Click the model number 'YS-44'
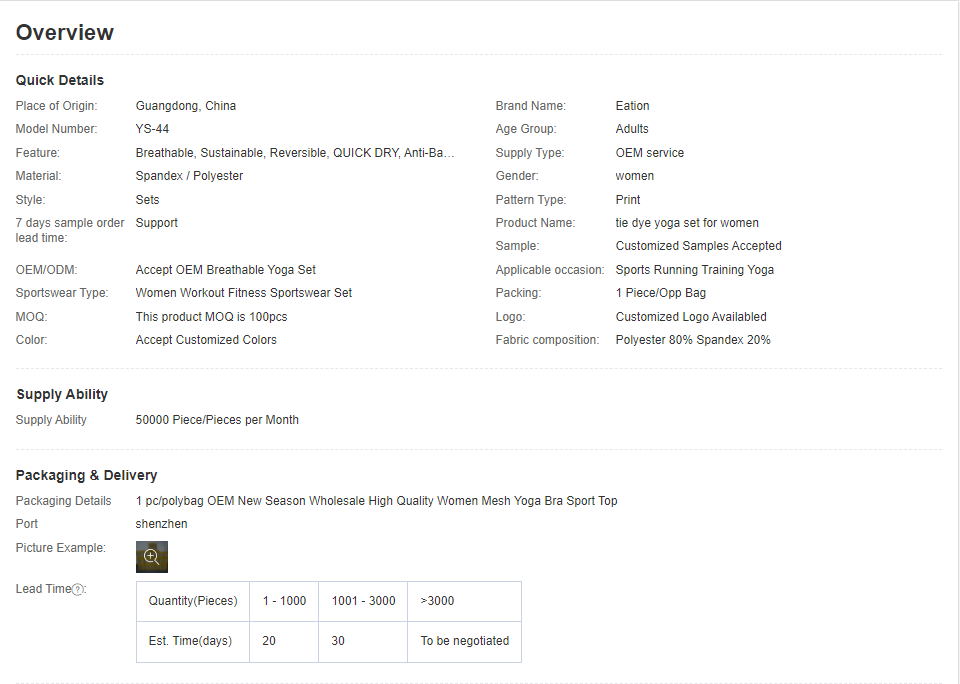960x684 pixels. click(x=152, y=129)
